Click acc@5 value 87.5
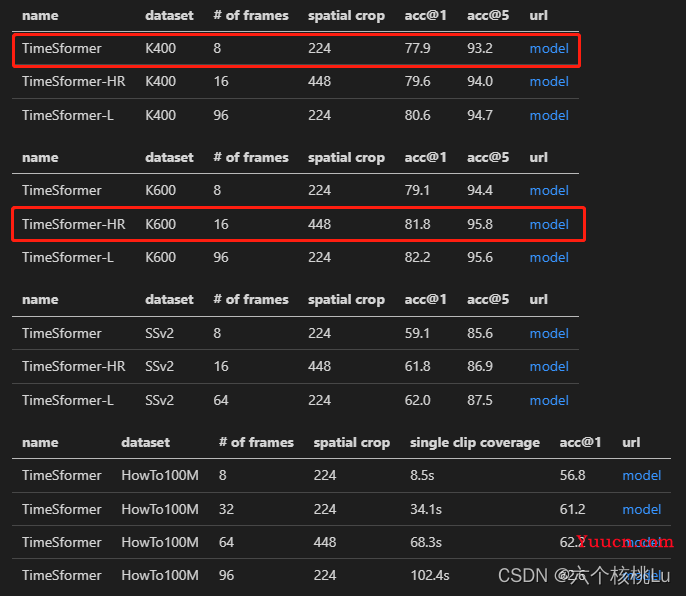686x596 pixels. point(480,400)
